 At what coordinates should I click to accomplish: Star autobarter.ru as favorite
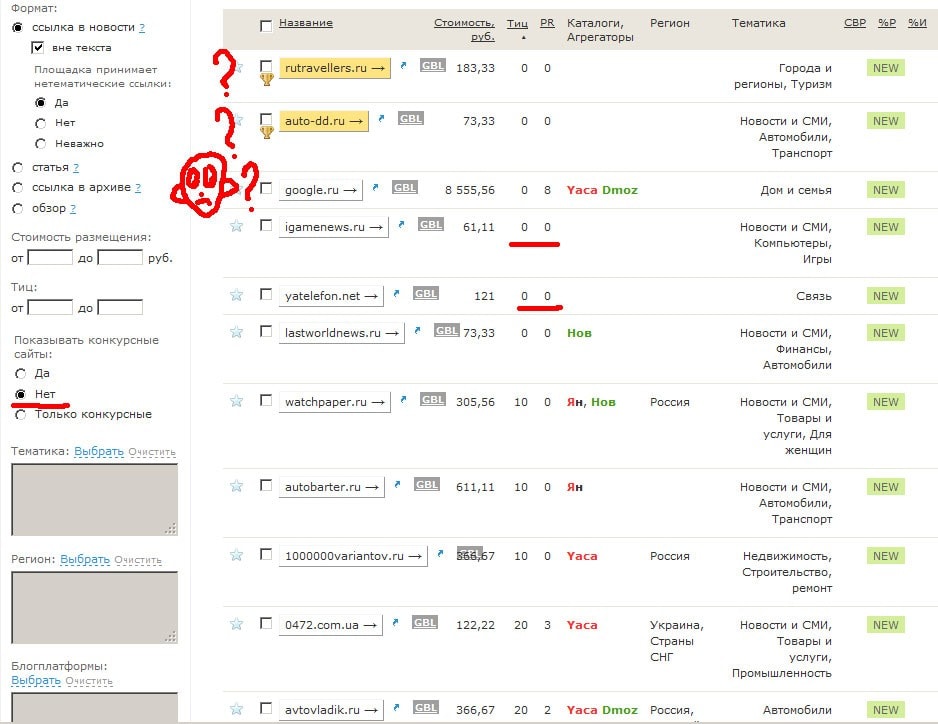(236, 485)
